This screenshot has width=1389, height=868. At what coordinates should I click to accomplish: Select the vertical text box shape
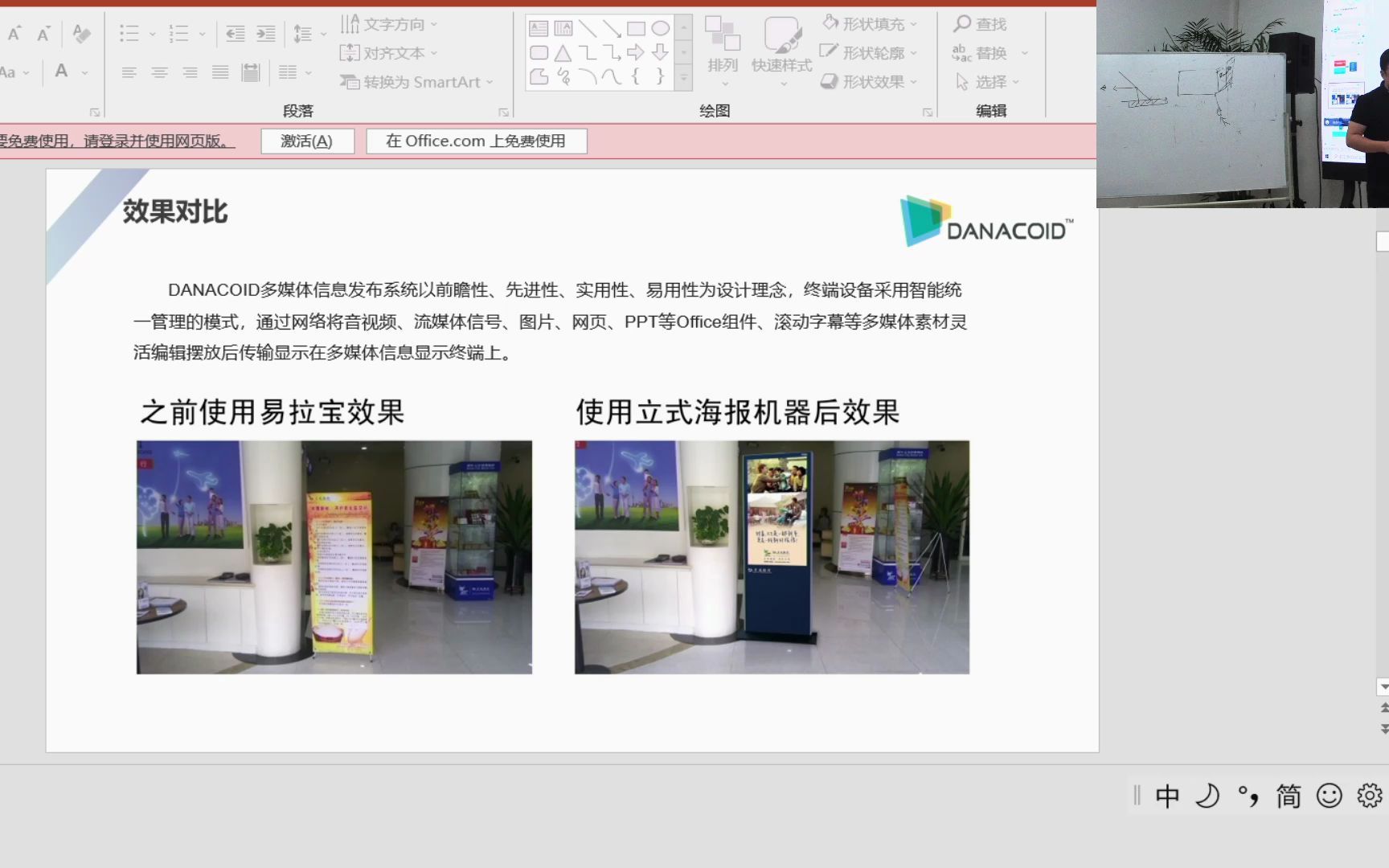(x=563, y=29)
